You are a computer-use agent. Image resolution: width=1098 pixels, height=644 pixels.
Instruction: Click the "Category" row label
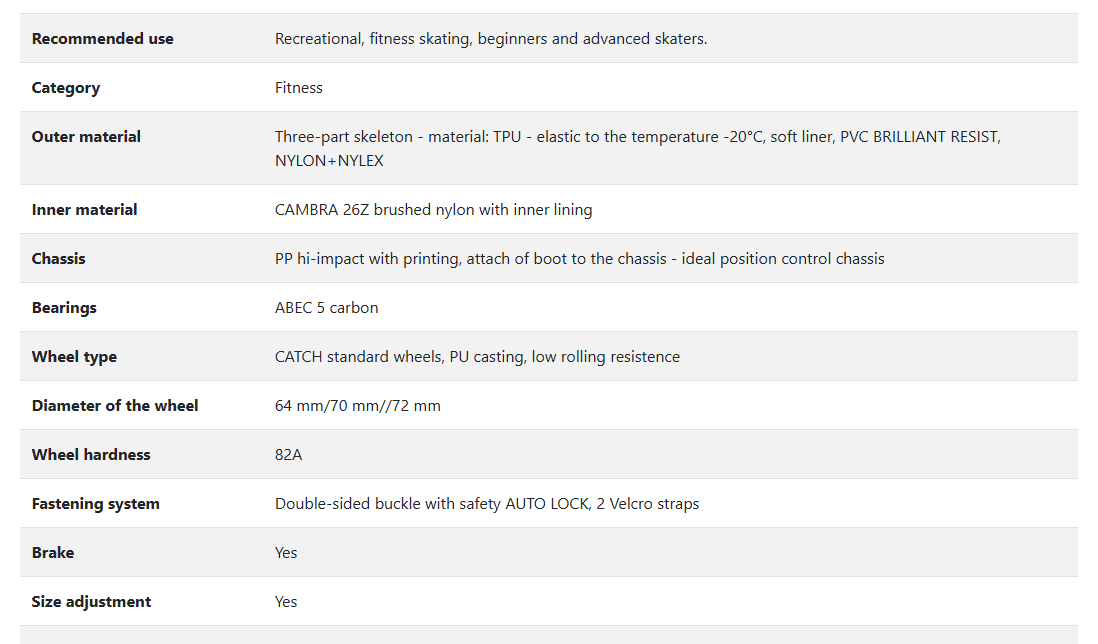click(66, 88)
